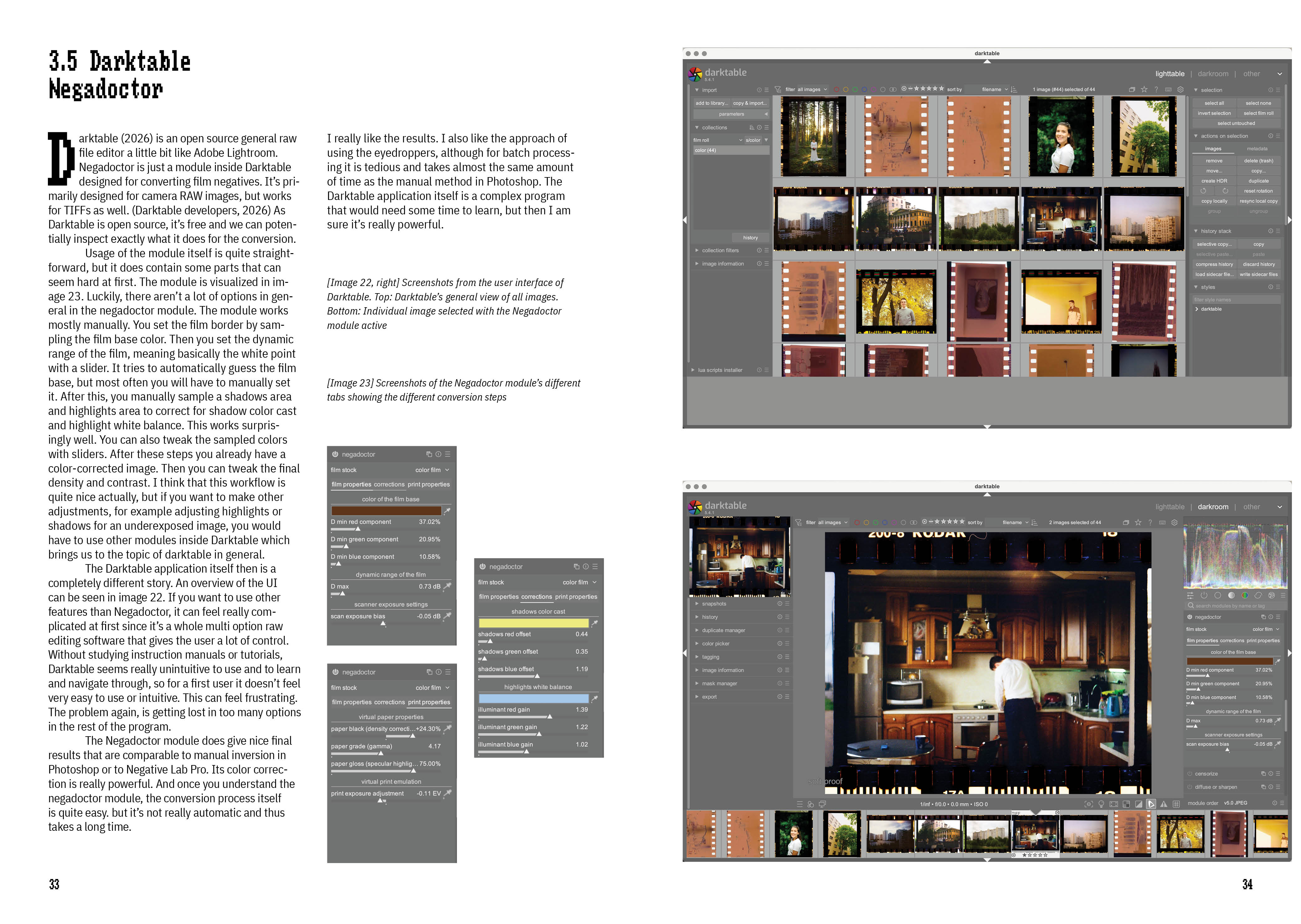Open global preferences gear in lighttable window
The width and height of the screenshot is (1301, 924).
click(1180, 89)
